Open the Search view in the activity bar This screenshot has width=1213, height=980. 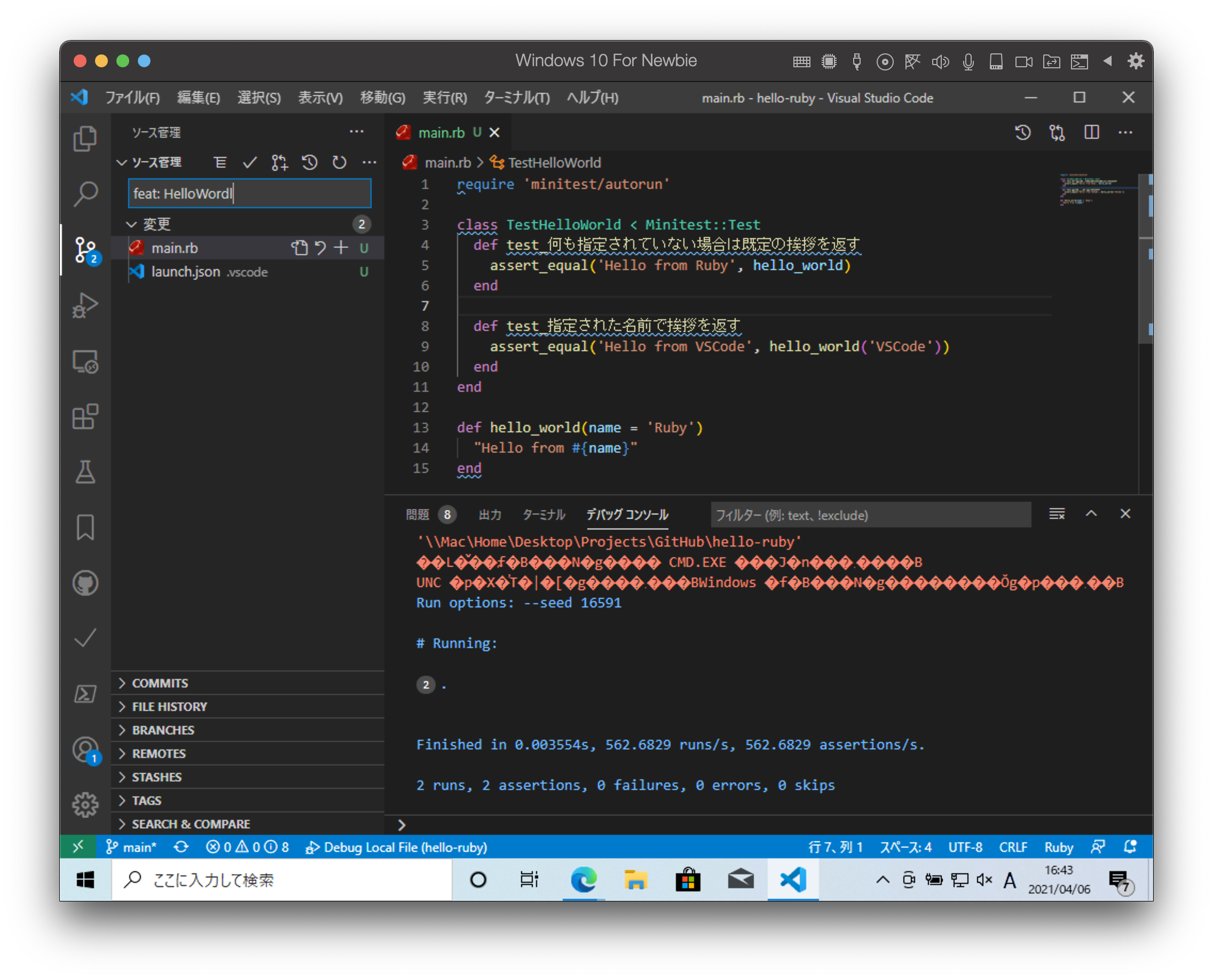click(x=86, y=193)
